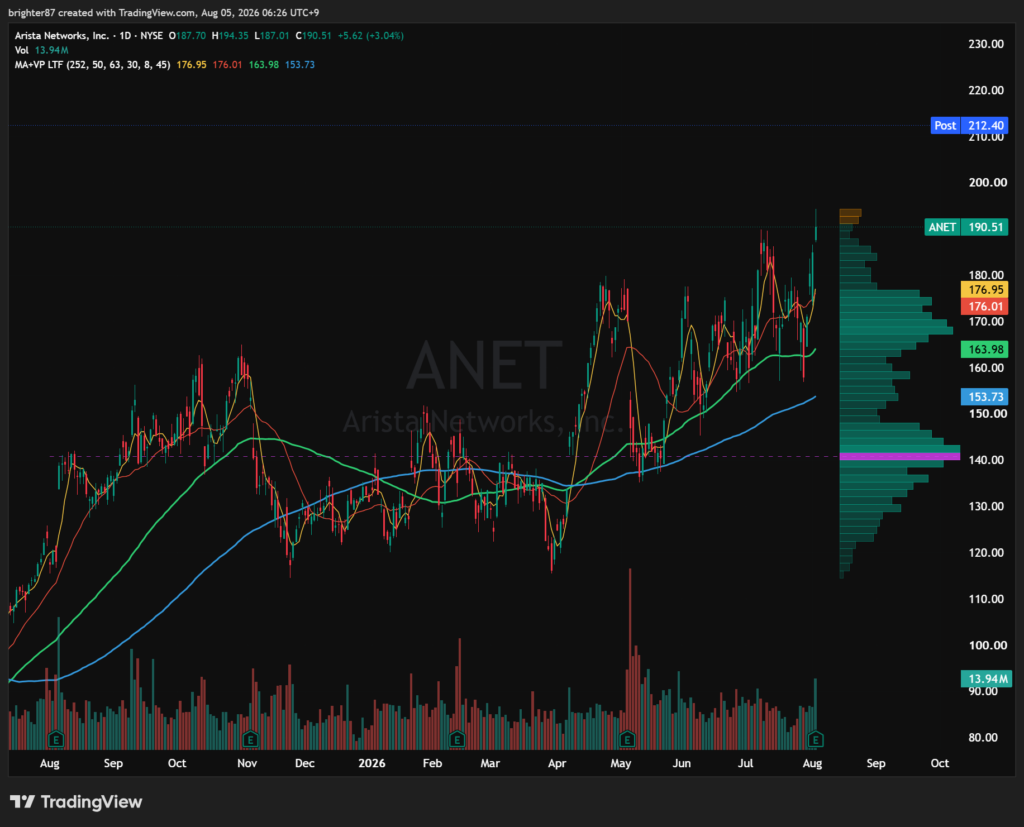Click the yellow 176.95 value in indicator legend

point(191,64)
